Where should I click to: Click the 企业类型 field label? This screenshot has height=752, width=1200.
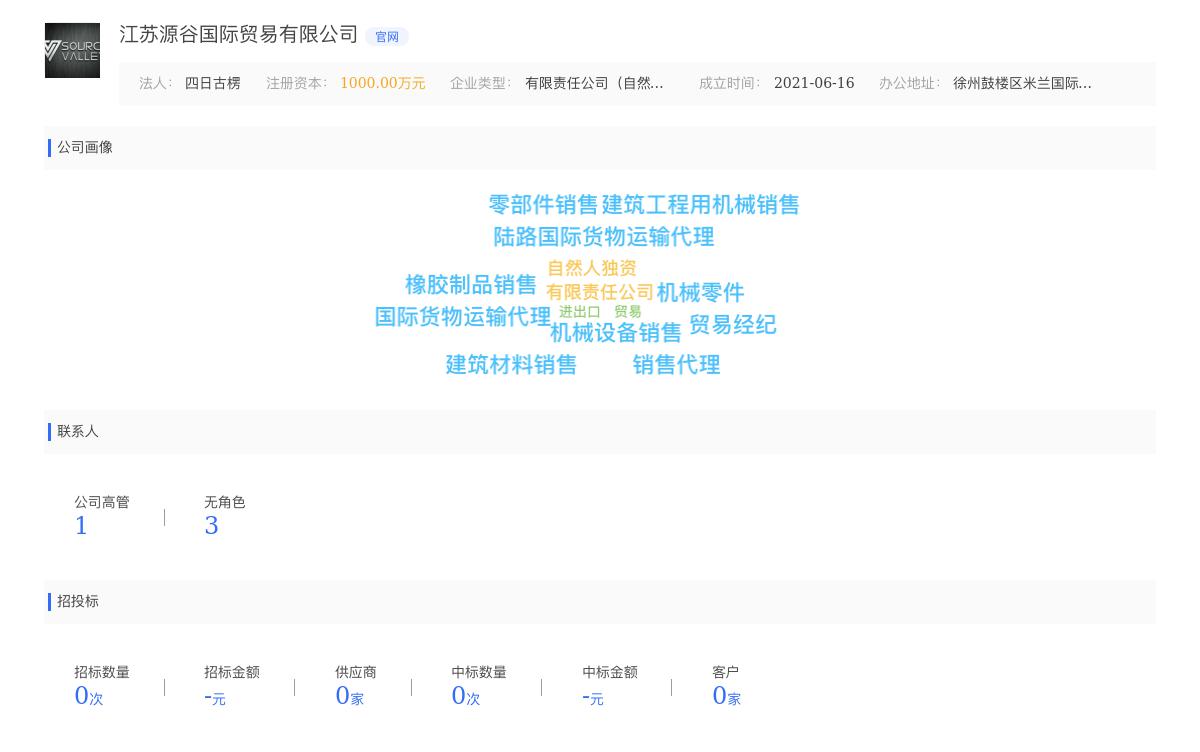480,84
